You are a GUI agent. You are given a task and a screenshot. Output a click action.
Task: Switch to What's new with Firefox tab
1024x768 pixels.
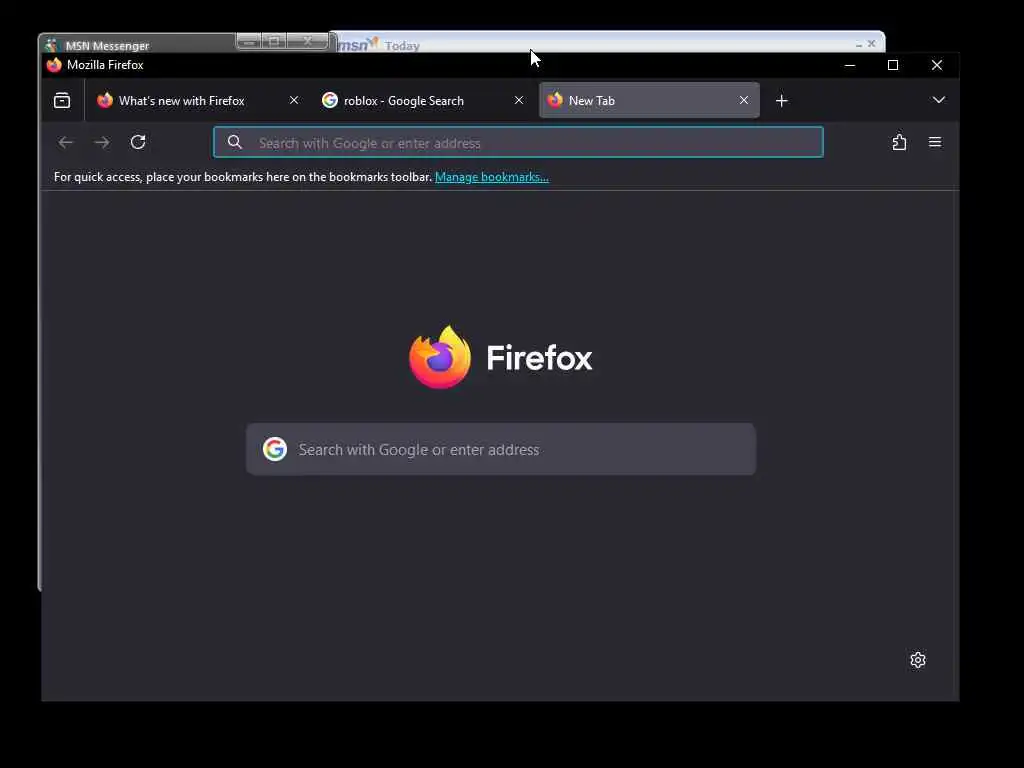(199, 101)
